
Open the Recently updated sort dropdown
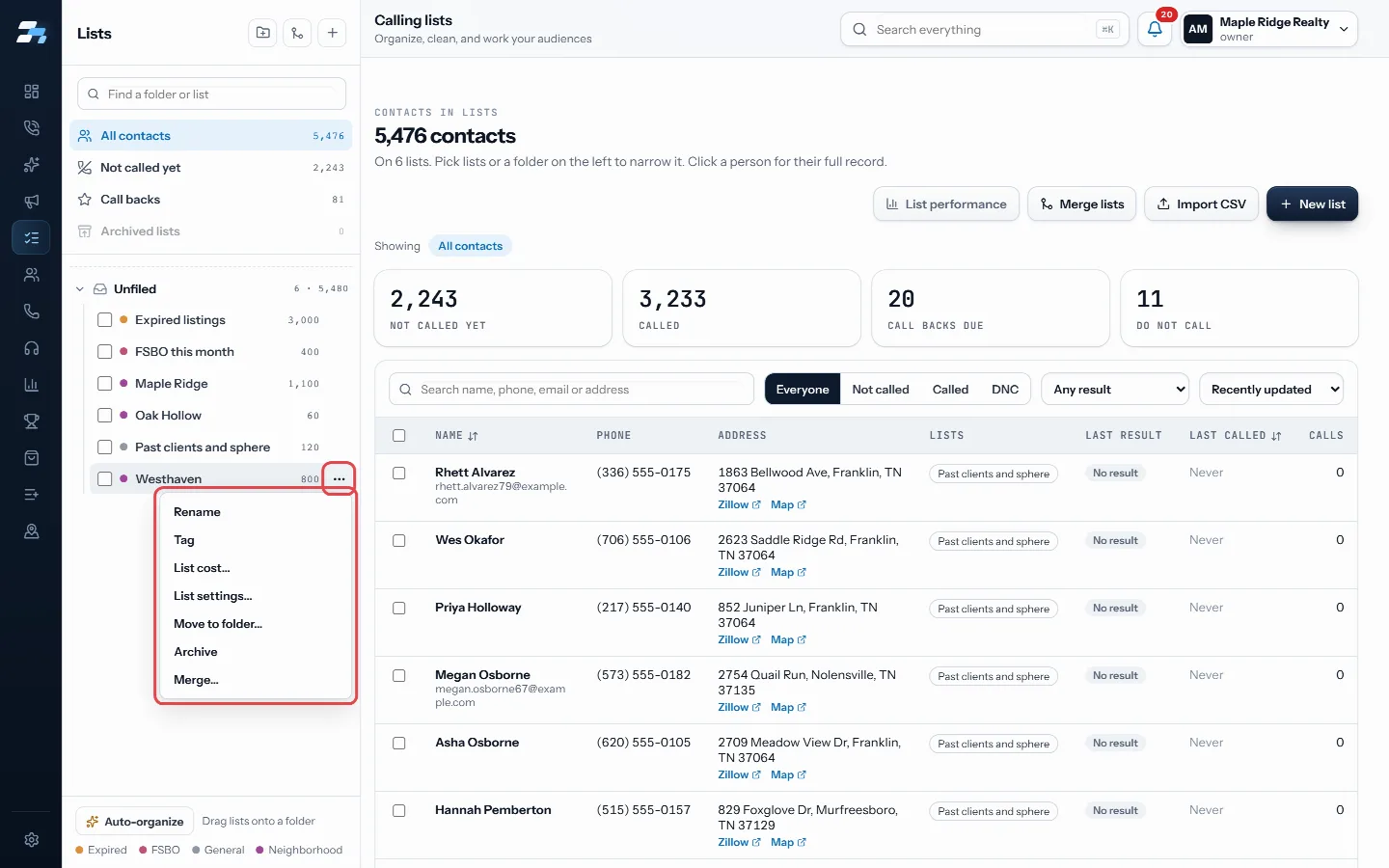tap(1271, 390)
